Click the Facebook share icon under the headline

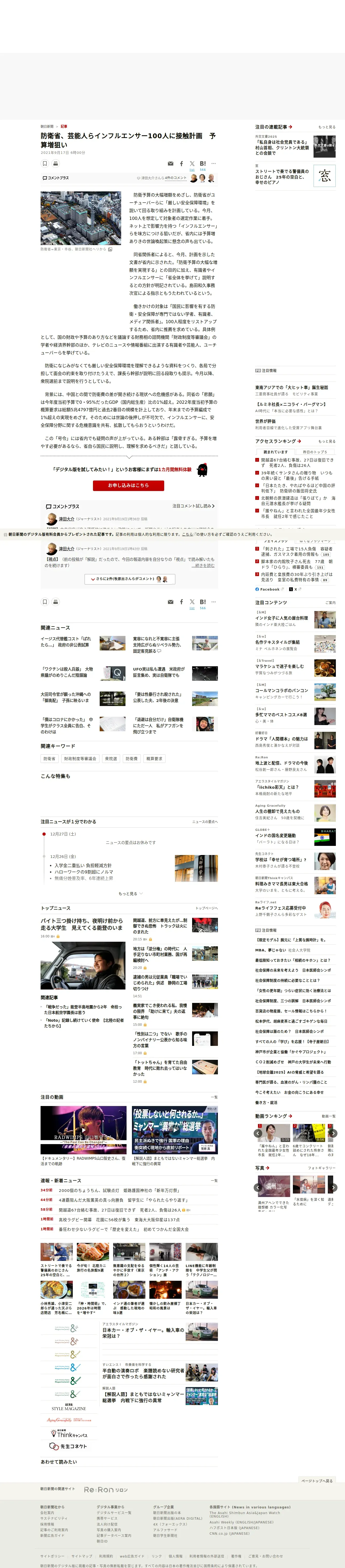click(181, 164)
